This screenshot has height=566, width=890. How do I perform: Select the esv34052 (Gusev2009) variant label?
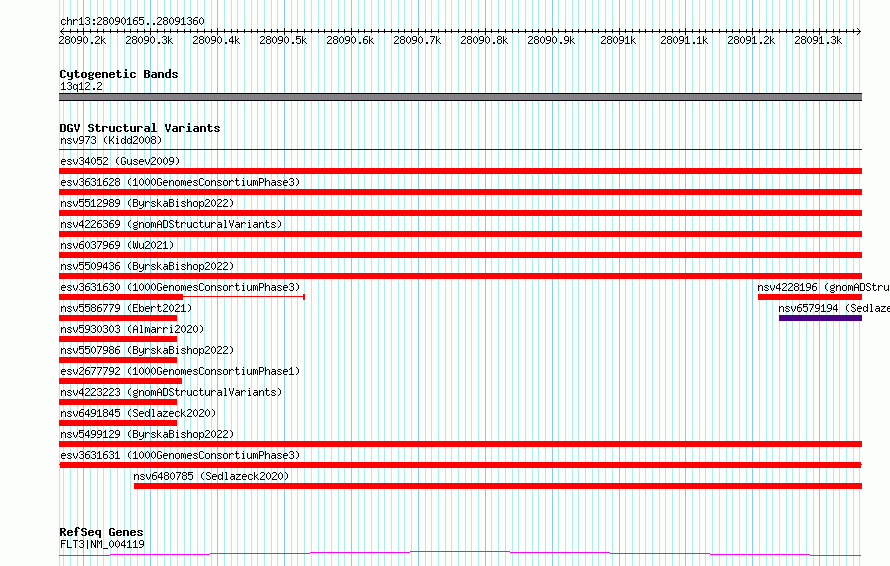[x=120, y=161]
